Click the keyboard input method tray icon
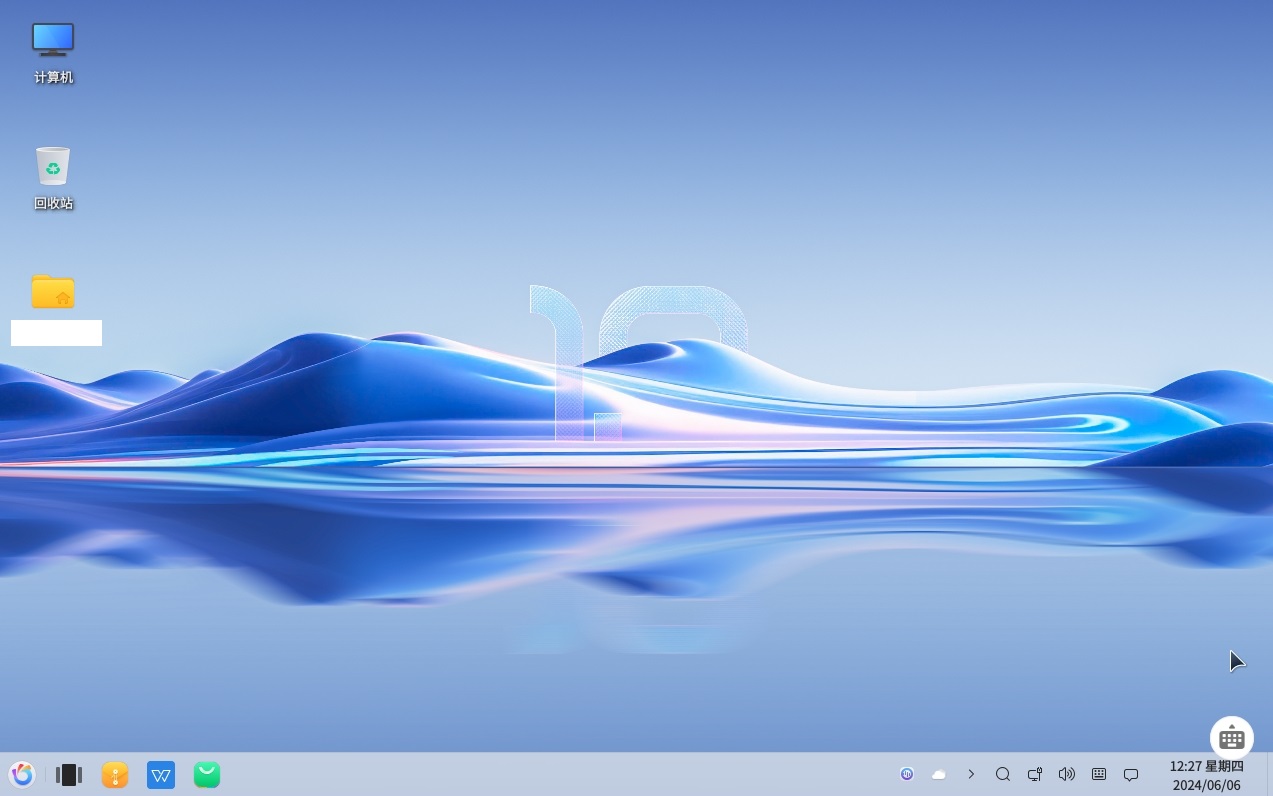 point(1099,774)
